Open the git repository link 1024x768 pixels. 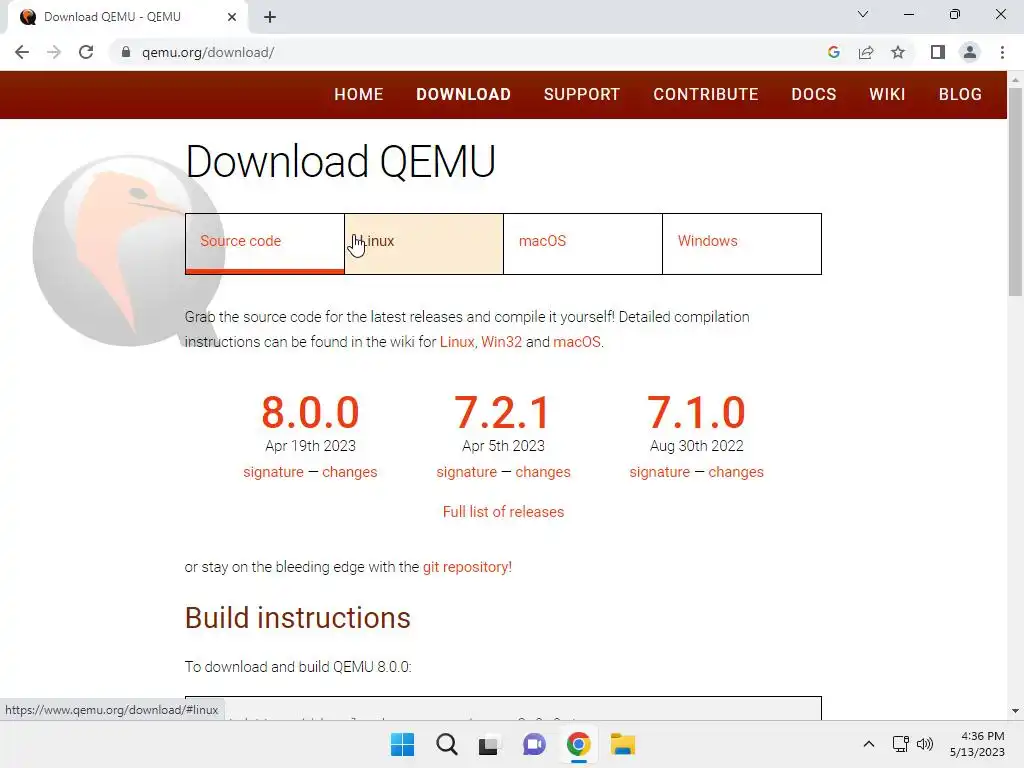[x=467, y=567]
